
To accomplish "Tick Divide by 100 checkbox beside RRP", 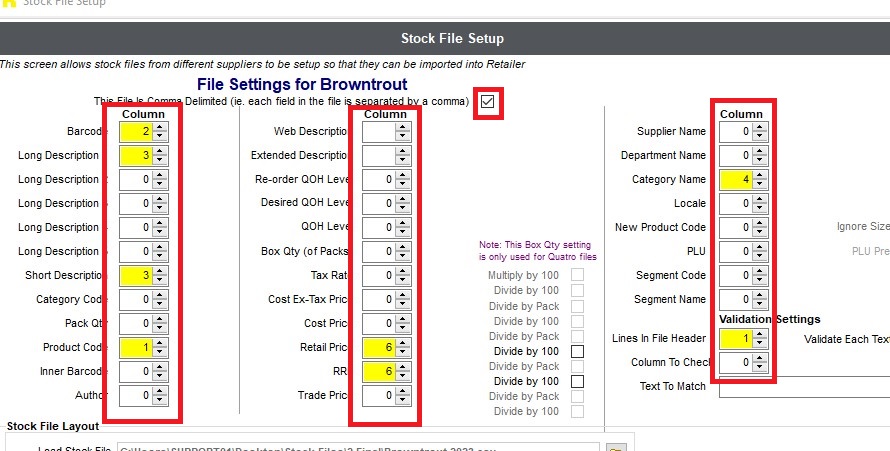I will point(577,381).
